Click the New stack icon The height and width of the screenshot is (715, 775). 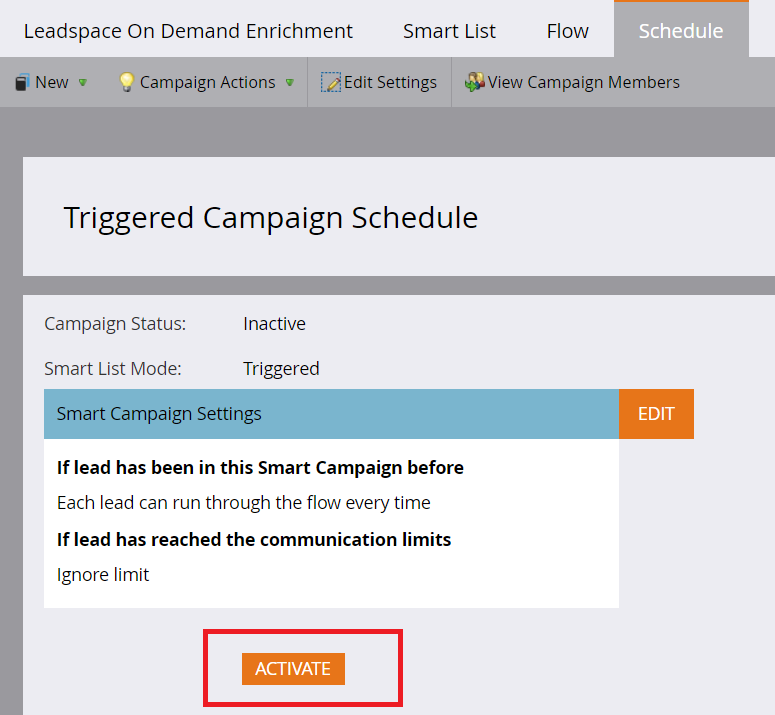22,83
